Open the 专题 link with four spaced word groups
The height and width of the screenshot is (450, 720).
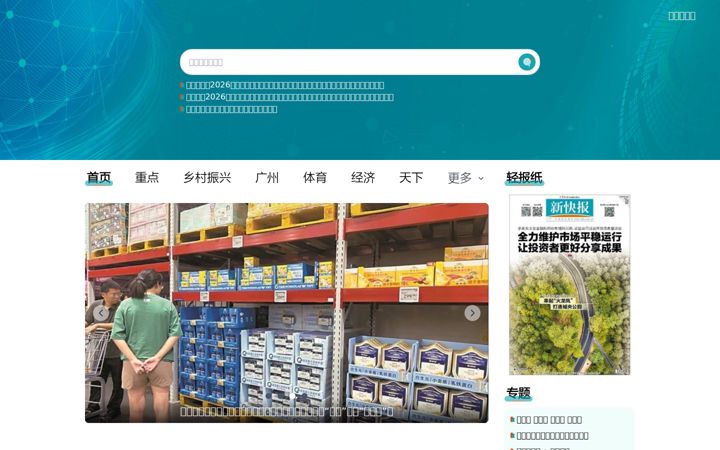tap(549, 420)
